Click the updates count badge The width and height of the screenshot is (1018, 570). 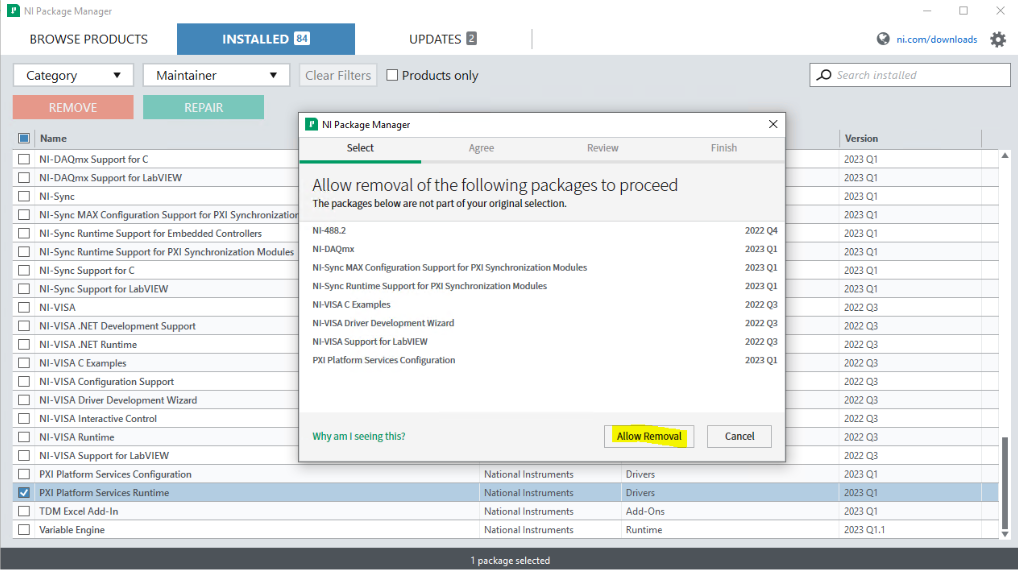[471, 39]
